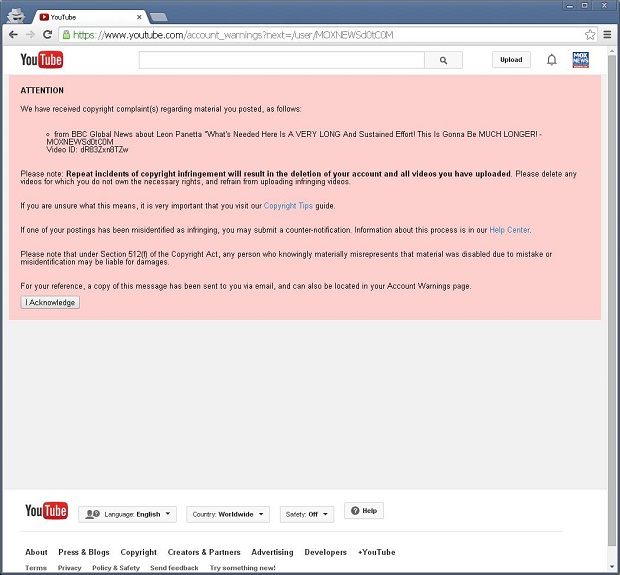The height and width of the screenshot is (575, 620).
Task: Open the Safety Off dropdown
Action: point(306,514)
